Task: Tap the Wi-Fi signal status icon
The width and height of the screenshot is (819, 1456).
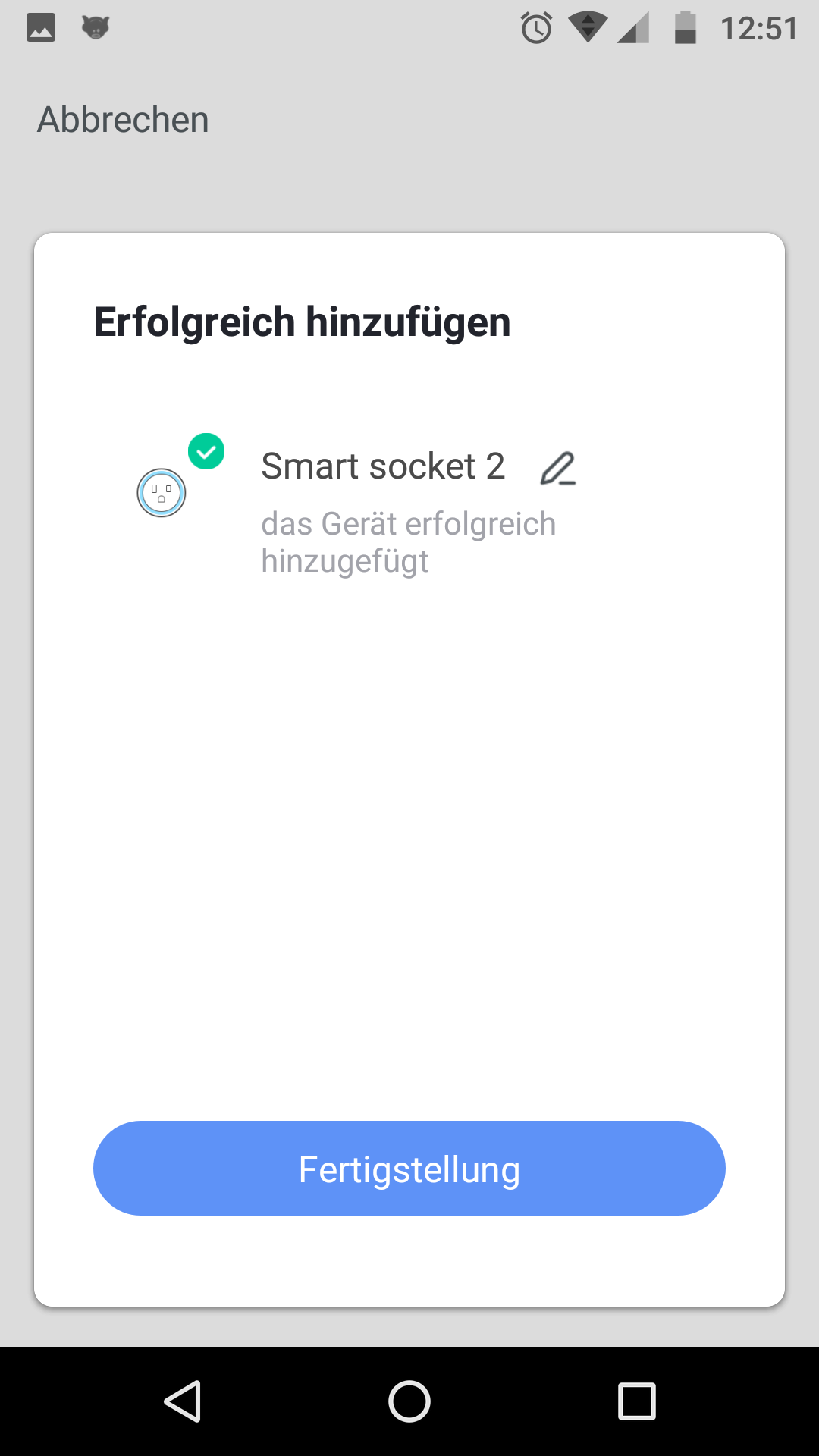Action: click(587, 28)
